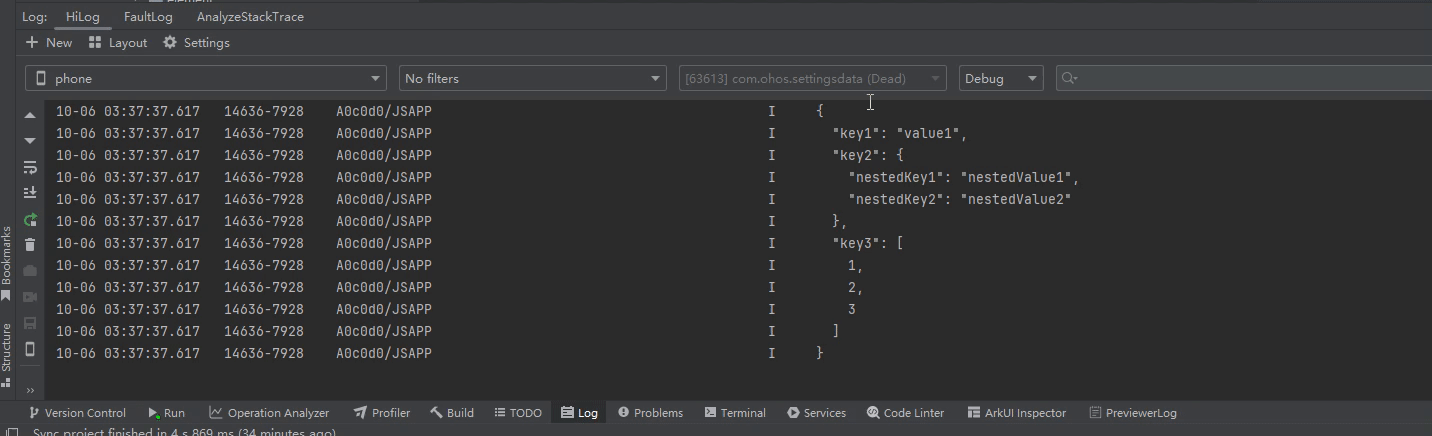Expand the phone device dropdown

206,78
